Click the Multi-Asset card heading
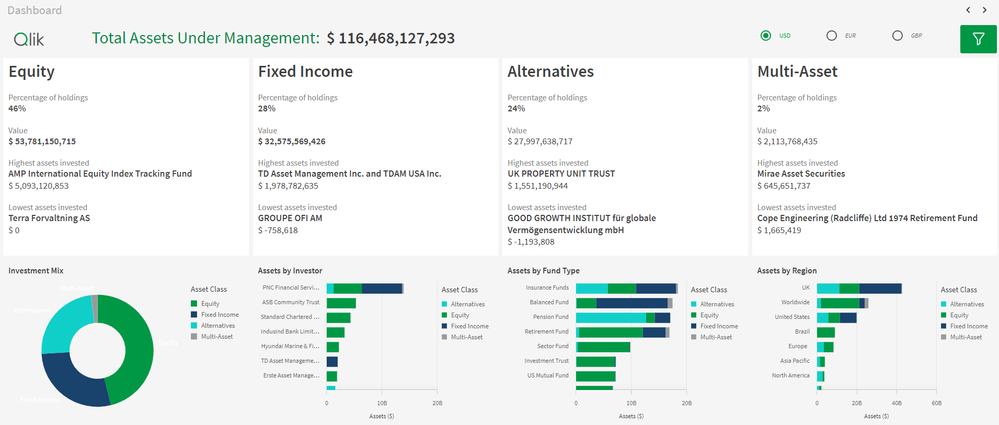This screenshot has width=999, height=425. 797,72
